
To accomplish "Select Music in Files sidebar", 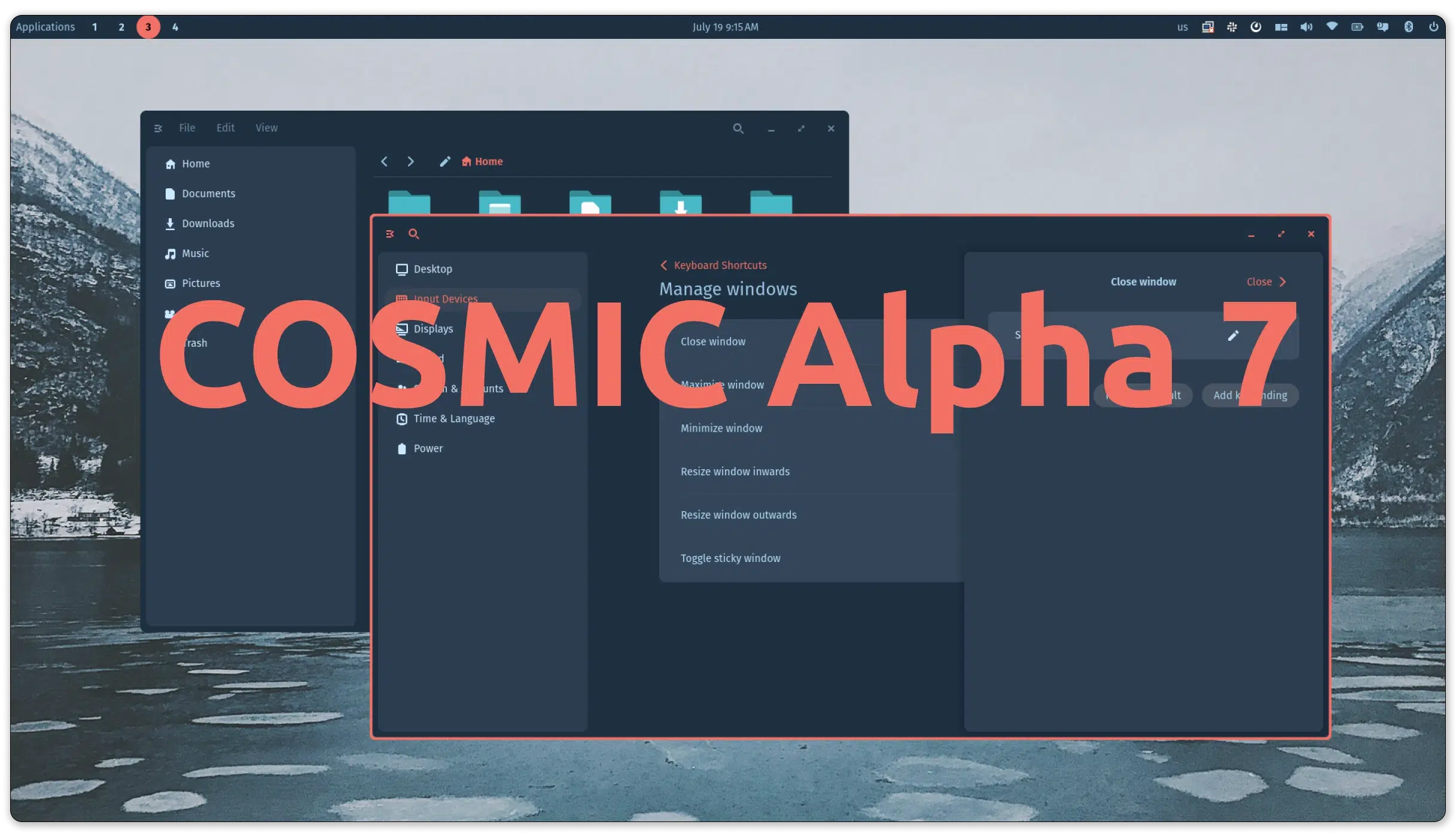I will 250,253.
